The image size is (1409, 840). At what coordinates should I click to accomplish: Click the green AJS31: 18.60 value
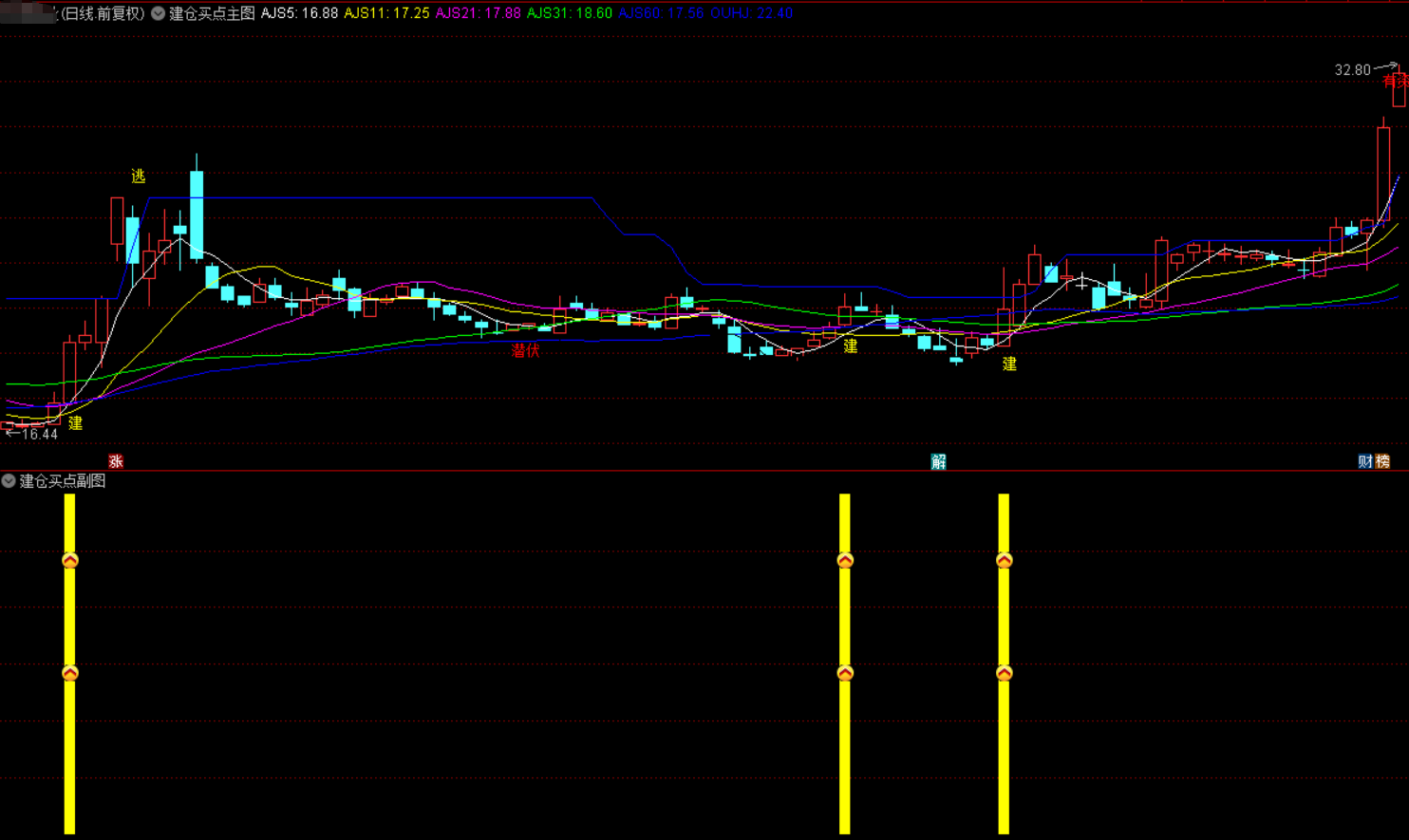[570, 13]
